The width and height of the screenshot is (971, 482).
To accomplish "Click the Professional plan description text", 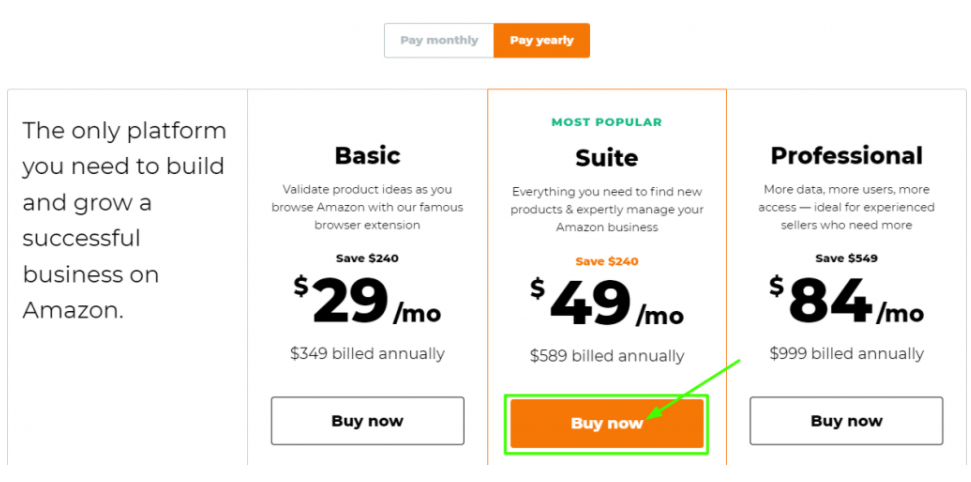I will click(x=847, y=207).
